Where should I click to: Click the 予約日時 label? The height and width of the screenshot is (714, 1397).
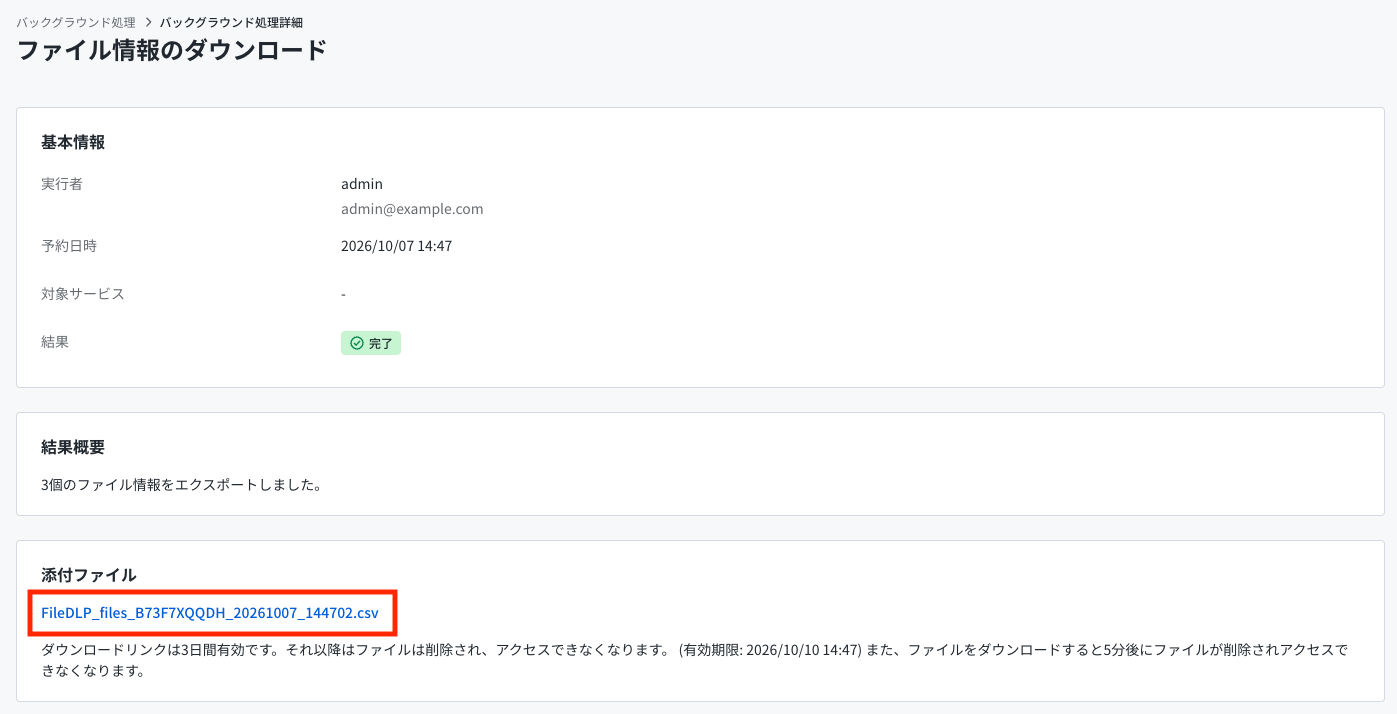(69, 245)
